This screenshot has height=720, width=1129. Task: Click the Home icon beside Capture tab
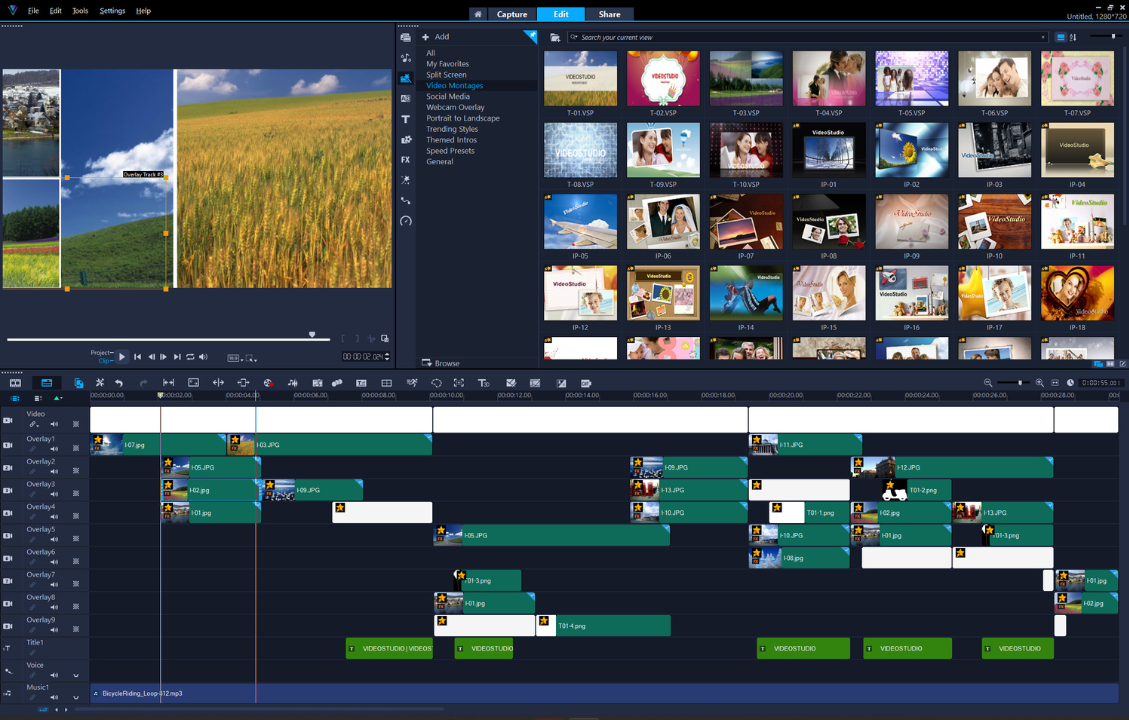477,14
